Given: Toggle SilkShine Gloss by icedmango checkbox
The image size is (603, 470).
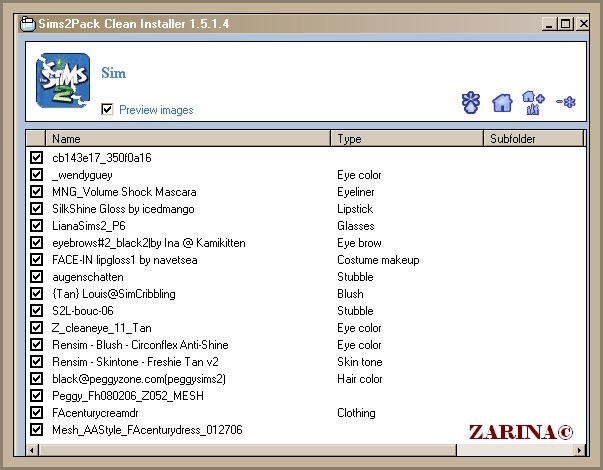Looking at the screenshot, I should pos(37,208).
